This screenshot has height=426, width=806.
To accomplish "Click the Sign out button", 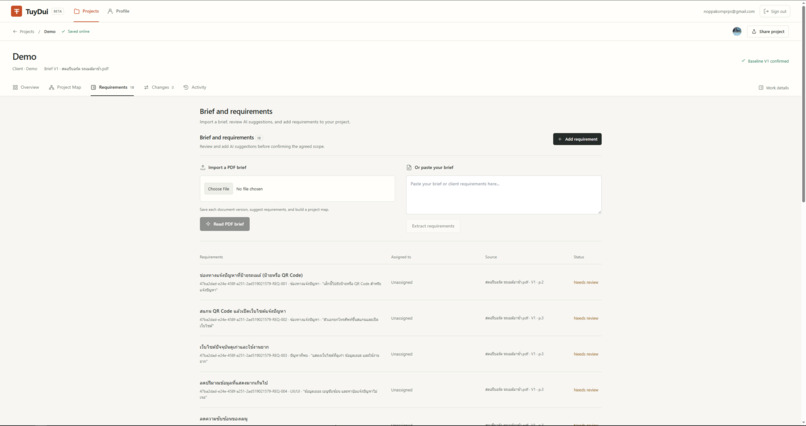I will 775,11.
